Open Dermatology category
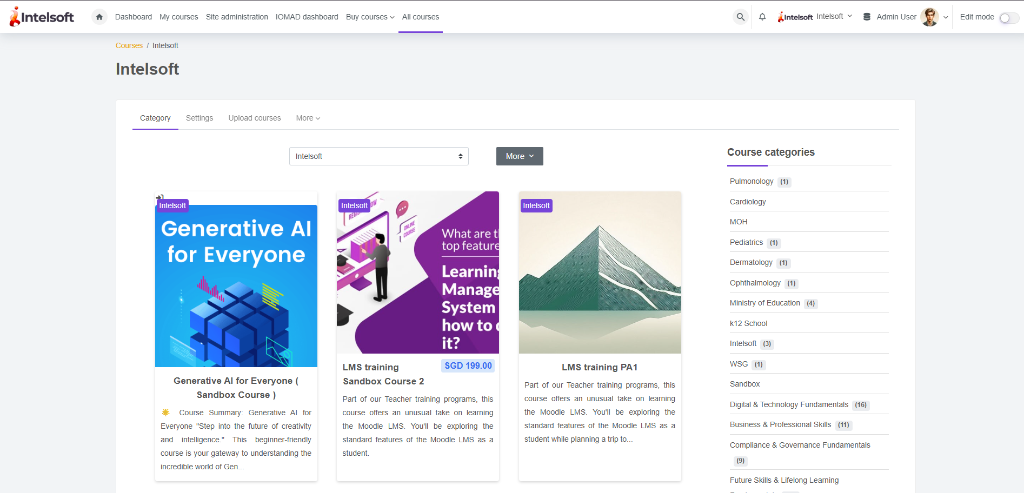Screen dimensions: 1024x493 click(751, 262)
